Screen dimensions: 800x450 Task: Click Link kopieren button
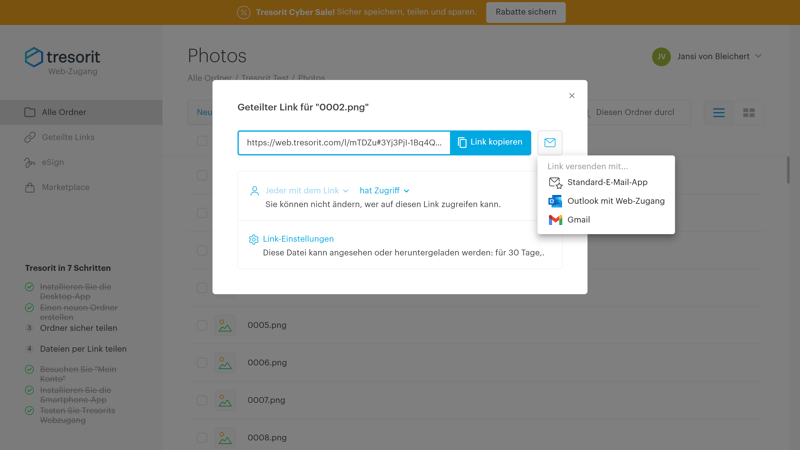pyautogui.click(x=490, y=142)
